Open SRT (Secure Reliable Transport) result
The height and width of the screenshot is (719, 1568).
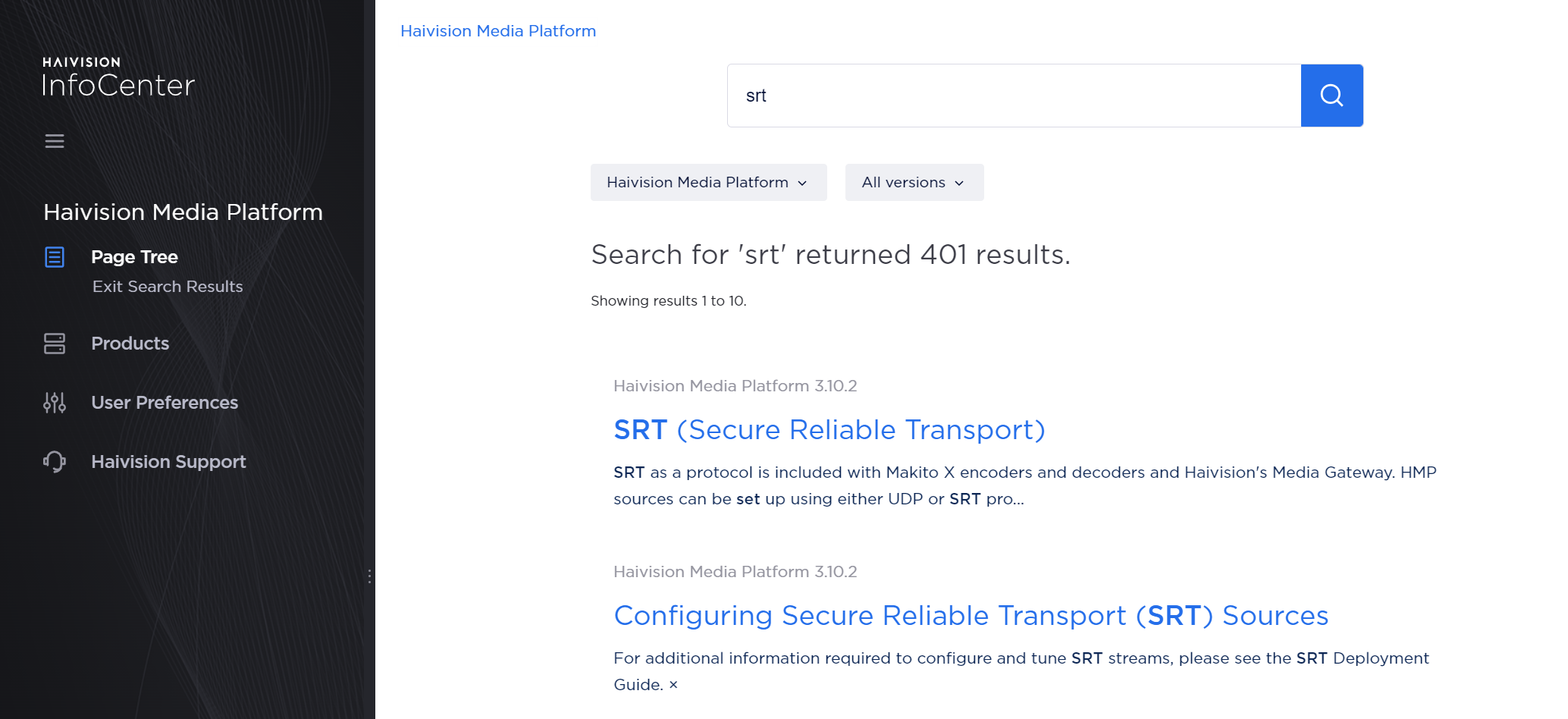[829, 429]
